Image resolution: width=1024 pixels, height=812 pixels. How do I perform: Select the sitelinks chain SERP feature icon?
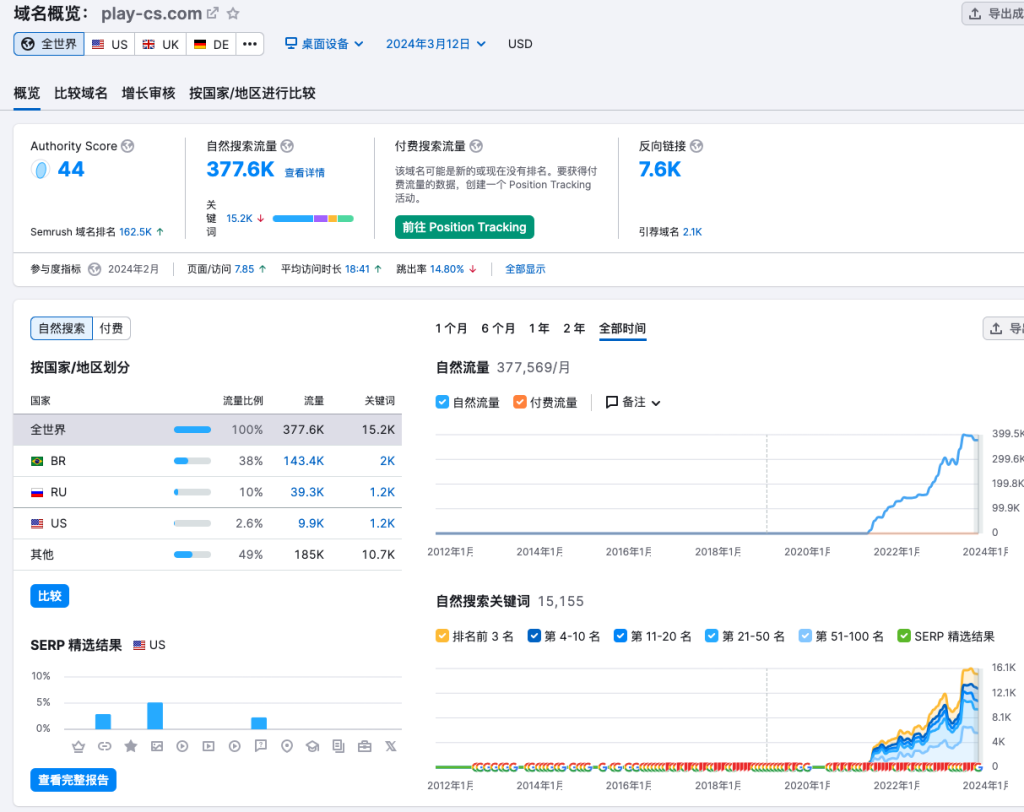click(x=104, y=746)
